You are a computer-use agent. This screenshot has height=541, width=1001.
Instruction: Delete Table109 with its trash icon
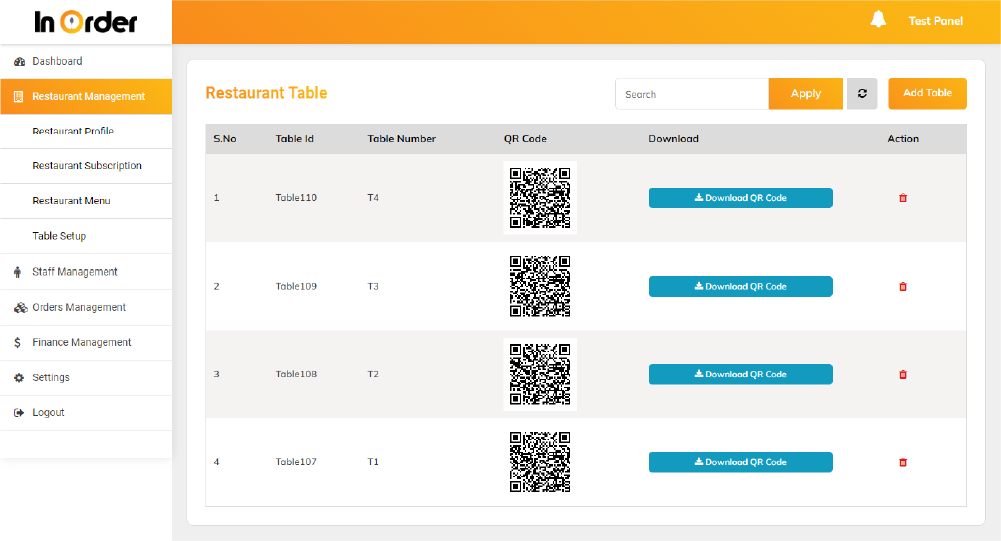[x=903, y=287]
